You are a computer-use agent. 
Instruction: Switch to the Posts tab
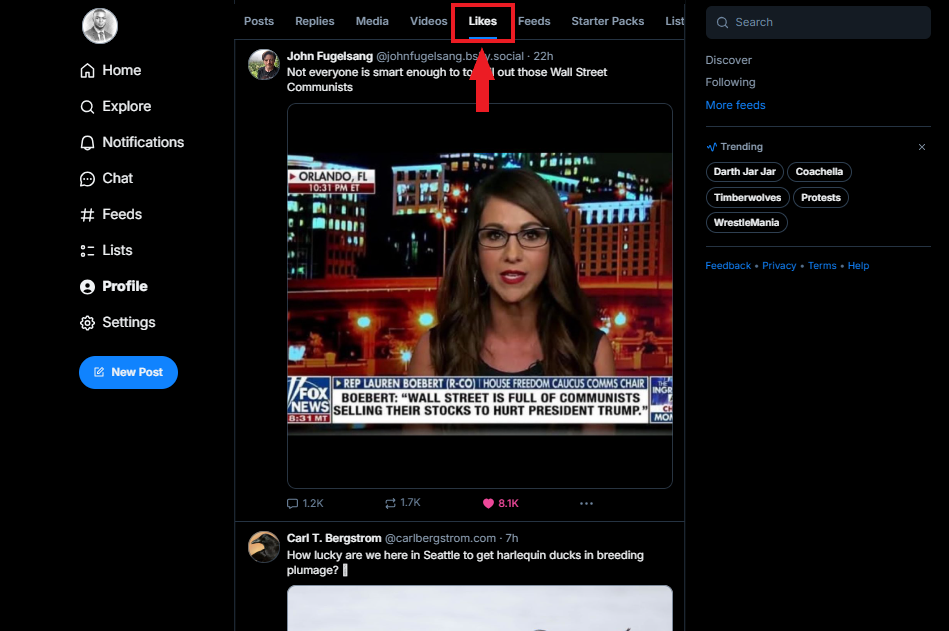tap(259, 21)
